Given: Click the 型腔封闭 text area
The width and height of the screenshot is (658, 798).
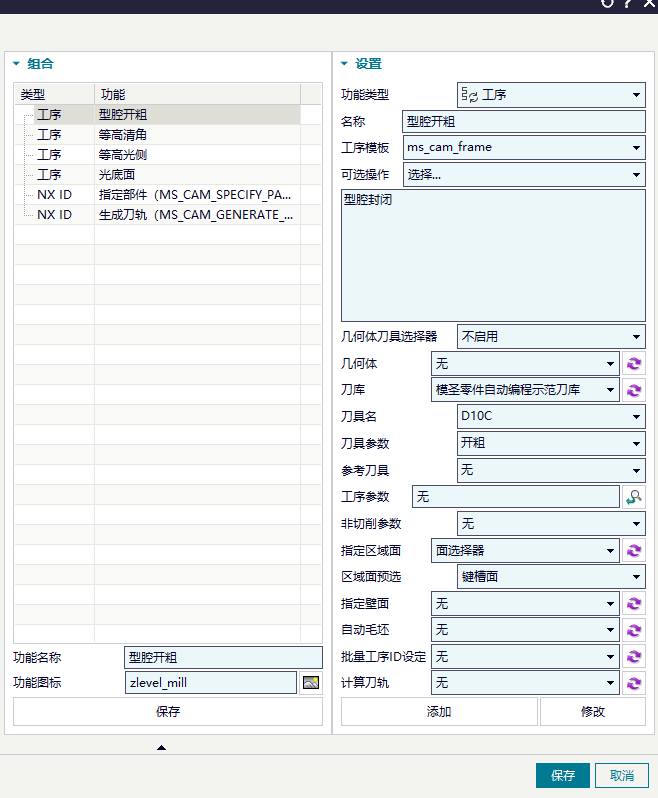Looking at the screenshot, I should pyautogui.click(x=493, y=255).
